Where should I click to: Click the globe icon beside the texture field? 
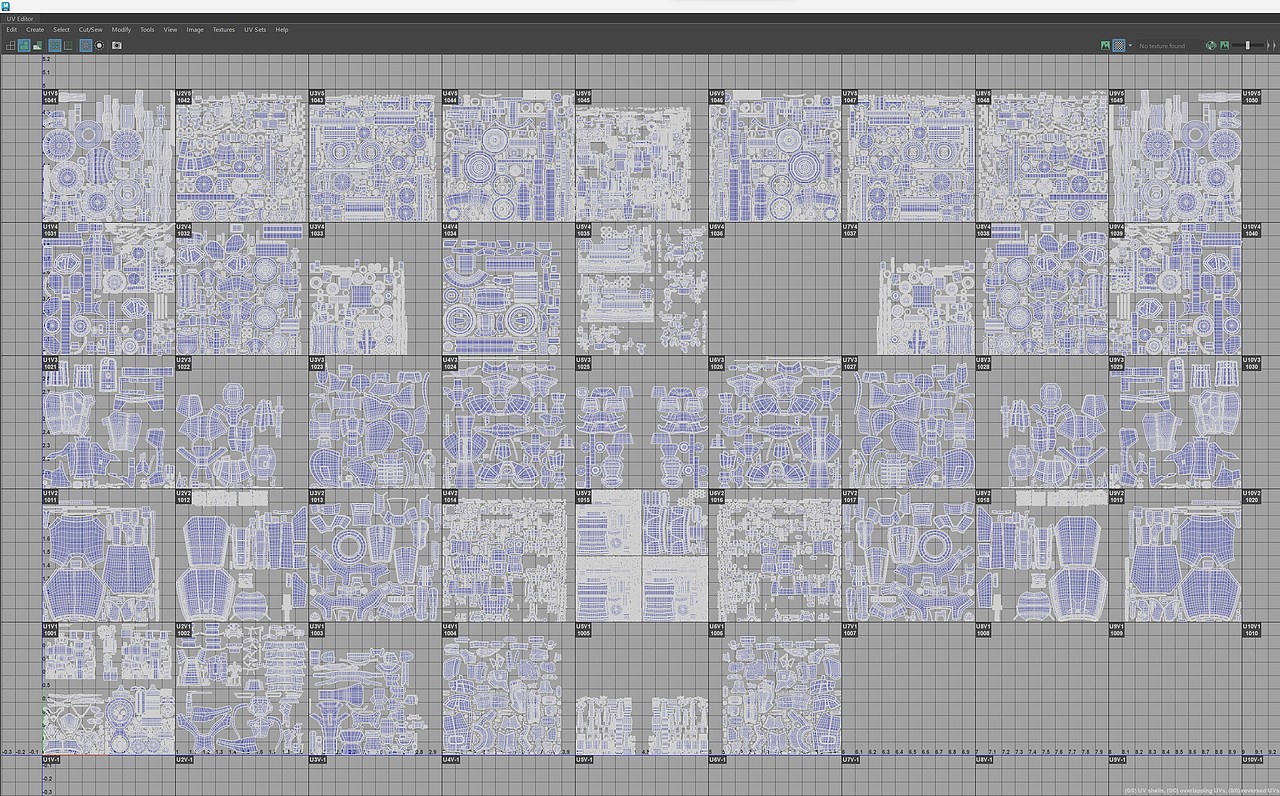pyautogui.click(x=1211, y=45)
